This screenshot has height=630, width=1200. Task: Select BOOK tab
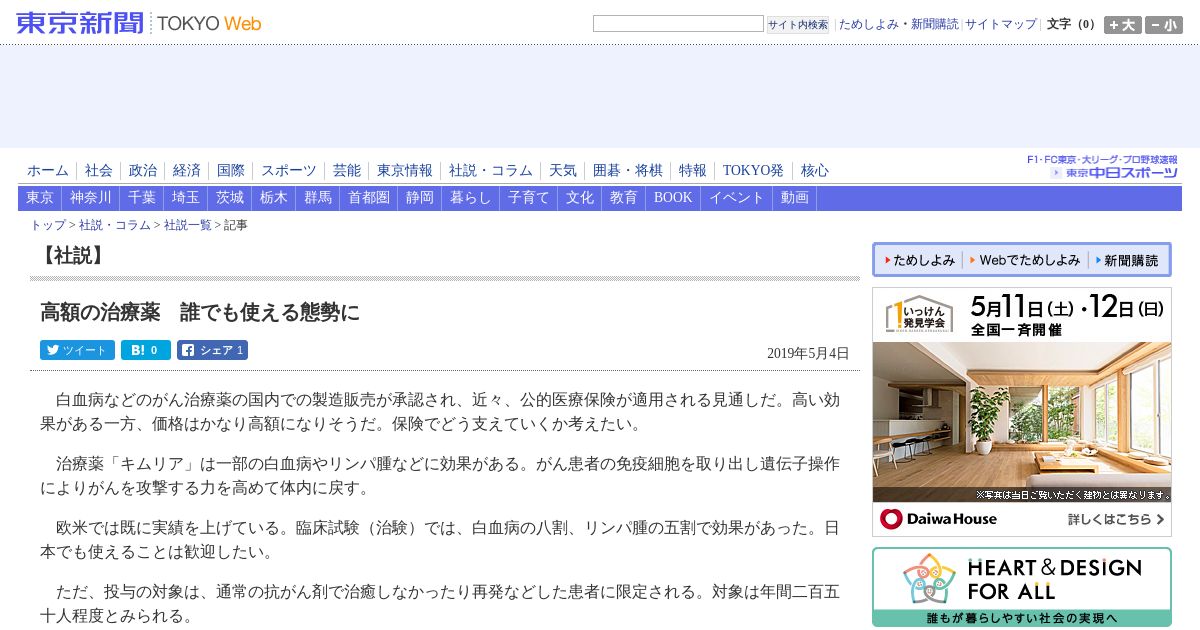[x=673, y=198]
